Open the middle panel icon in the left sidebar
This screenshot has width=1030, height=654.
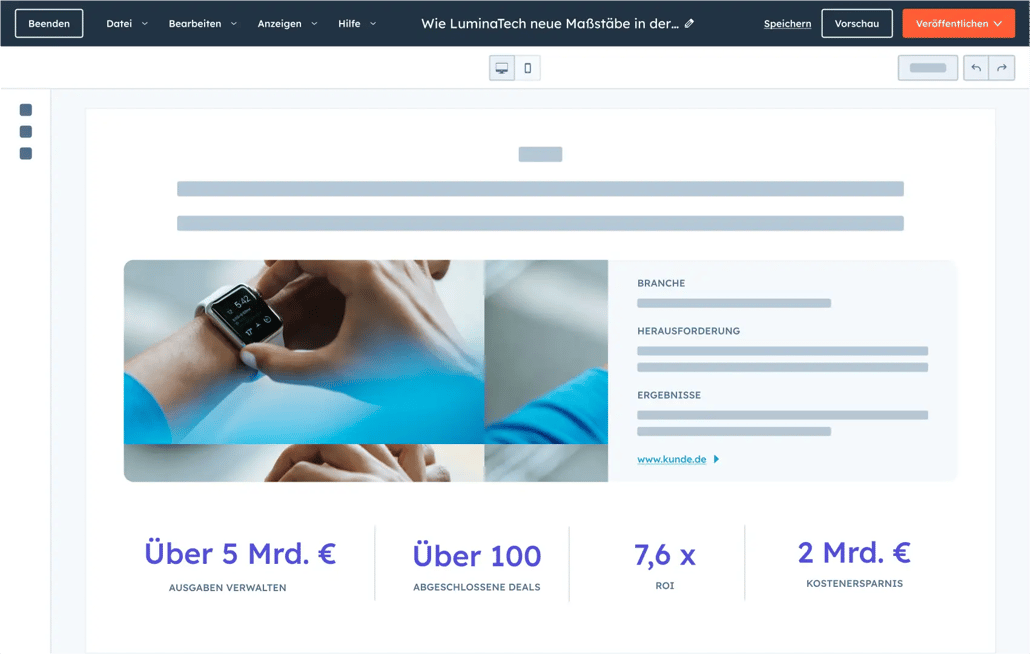(x=25, y=132)
